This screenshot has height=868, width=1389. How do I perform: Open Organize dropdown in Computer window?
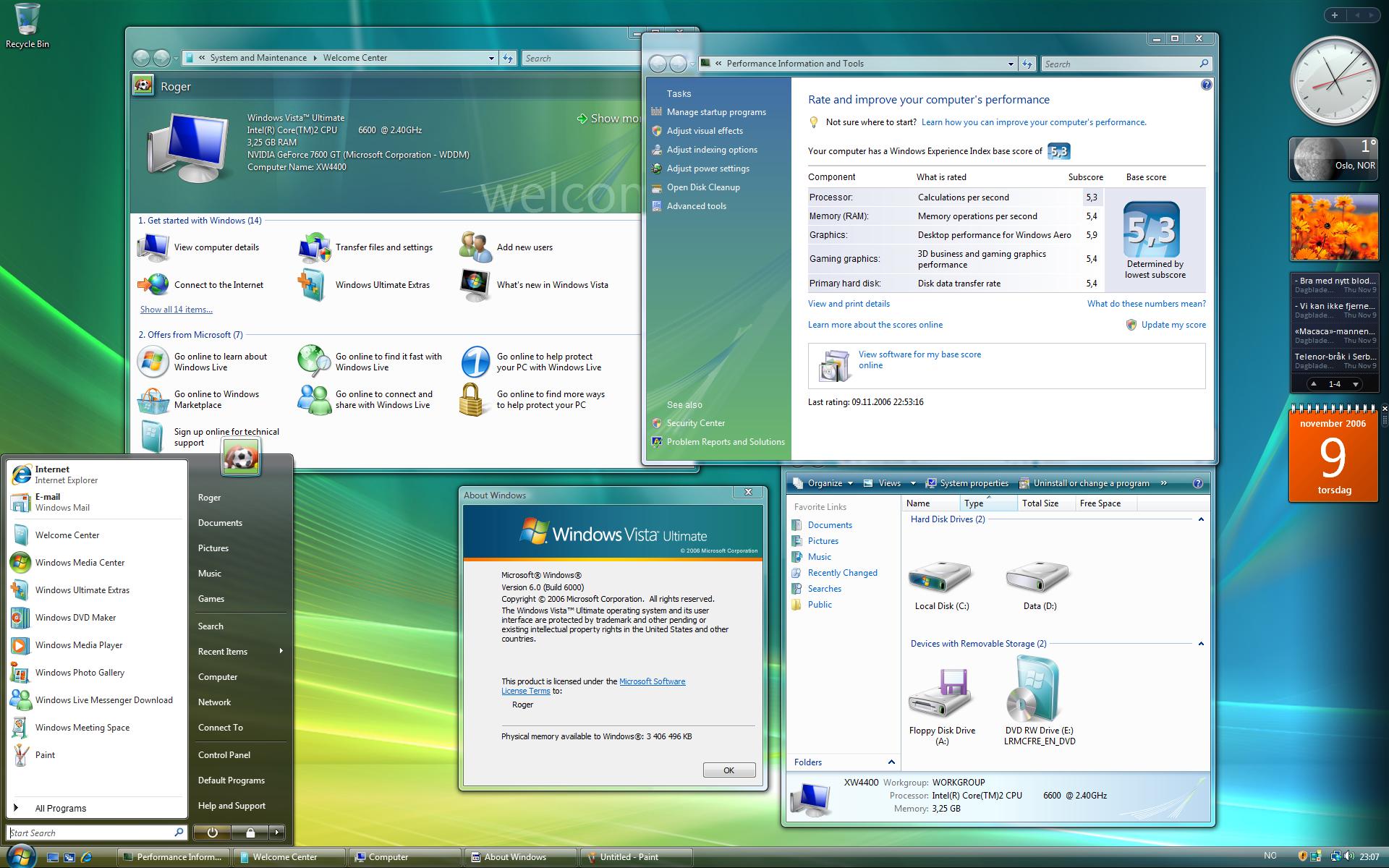click(824, 483)
